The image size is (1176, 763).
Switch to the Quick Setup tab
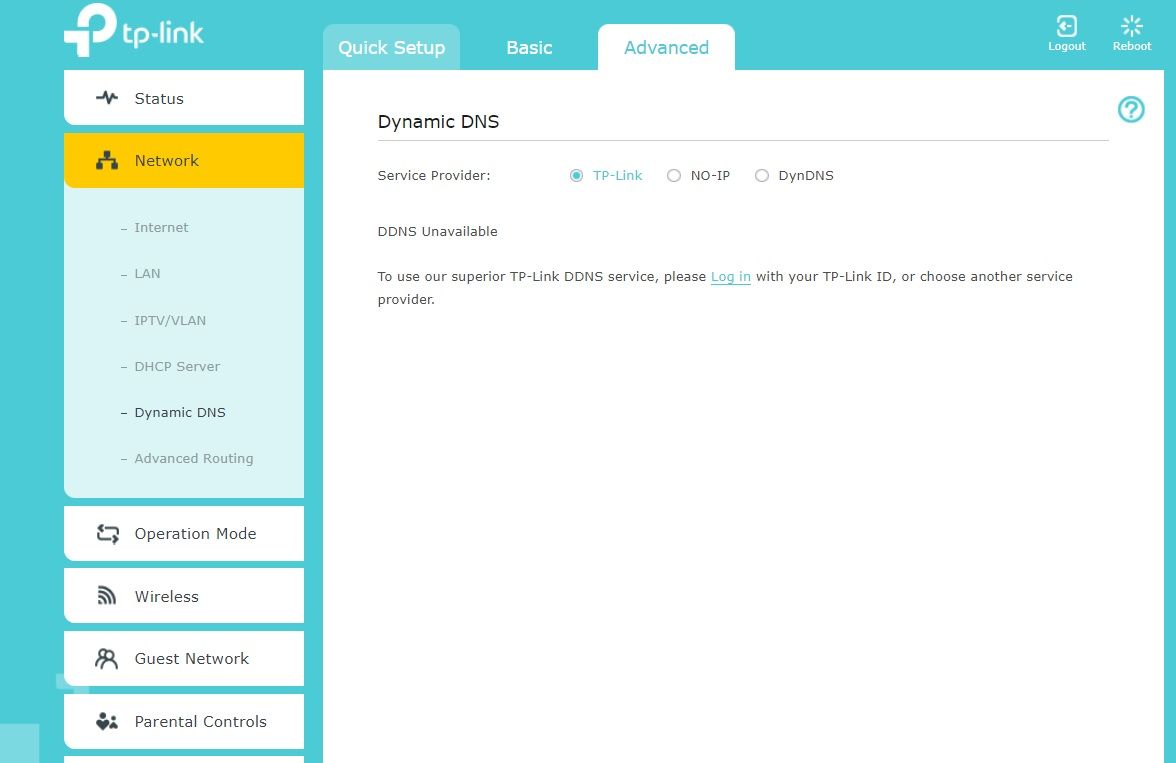point(392,47)
